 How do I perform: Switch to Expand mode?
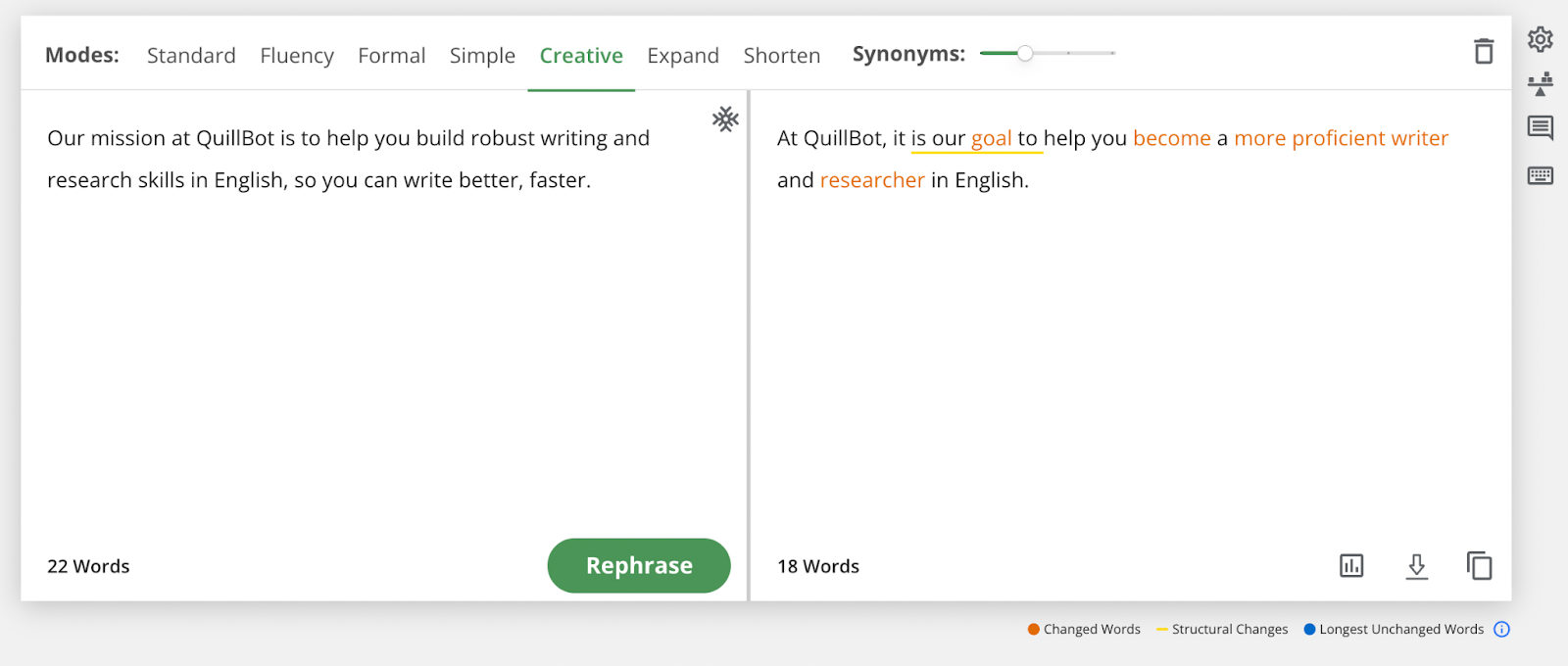click(683, 56)
